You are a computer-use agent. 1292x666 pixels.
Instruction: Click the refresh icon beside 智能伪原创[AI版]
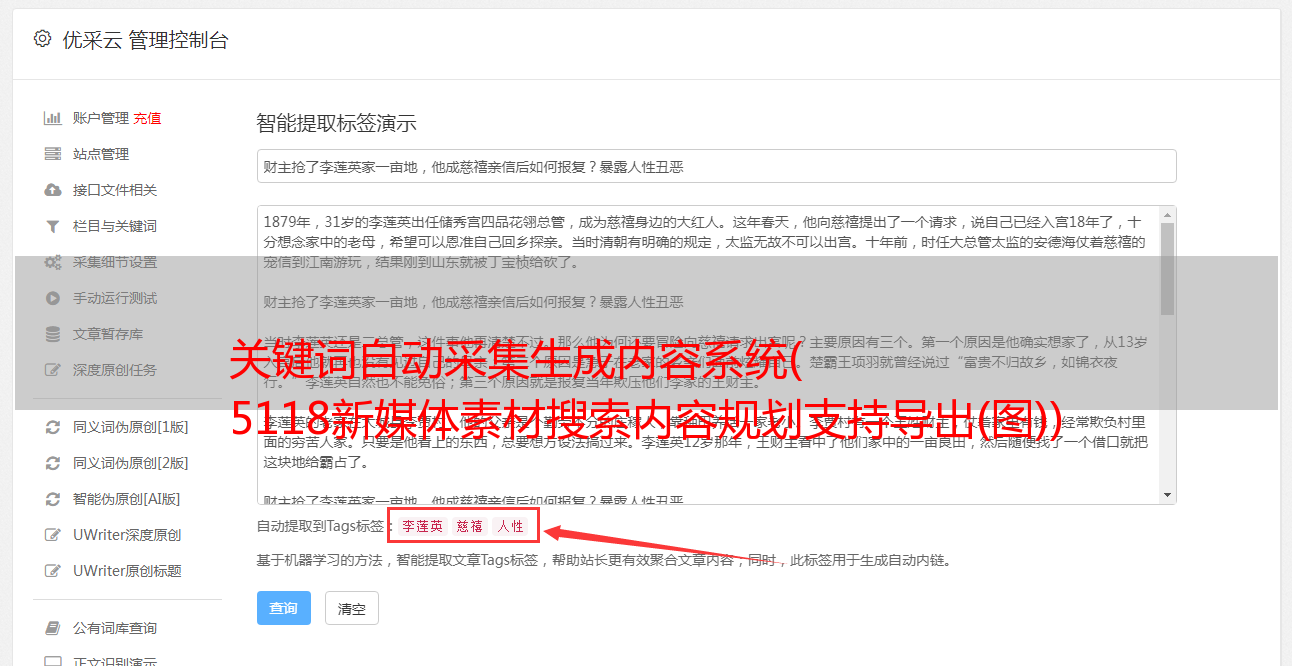click(53, 499)
